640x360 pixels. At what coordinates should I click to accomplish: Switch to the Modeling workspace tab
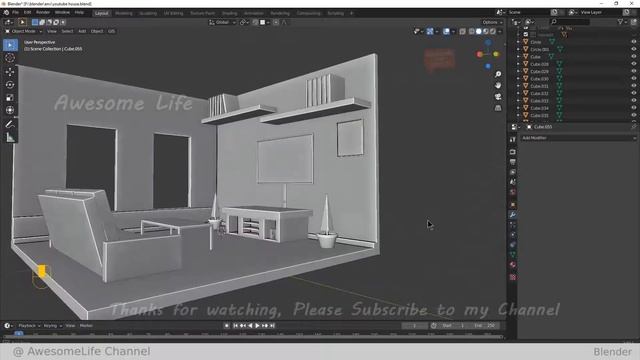tap(123, 13)
